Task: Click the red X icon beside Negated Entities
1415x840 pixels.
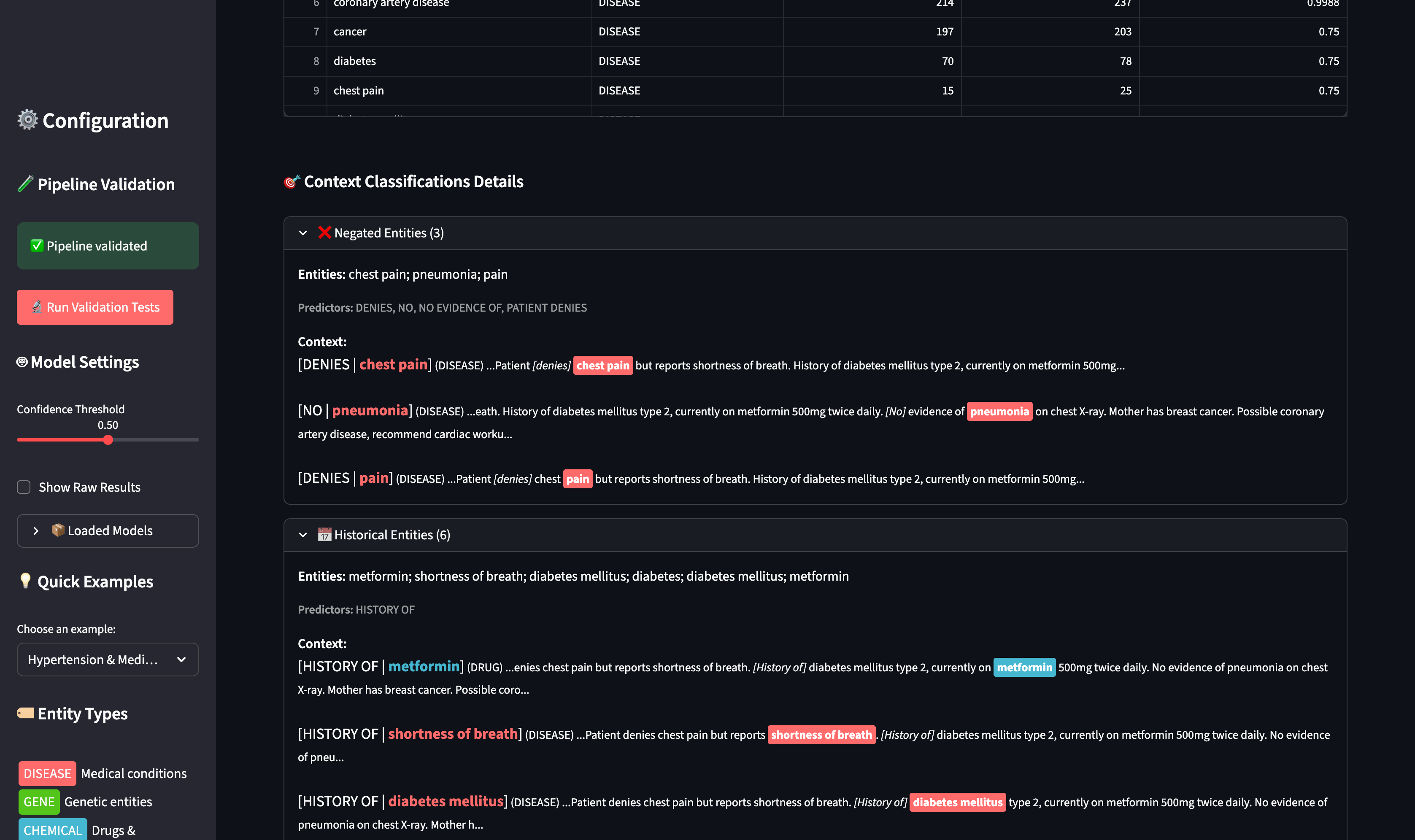Action: tap(324, 232)
